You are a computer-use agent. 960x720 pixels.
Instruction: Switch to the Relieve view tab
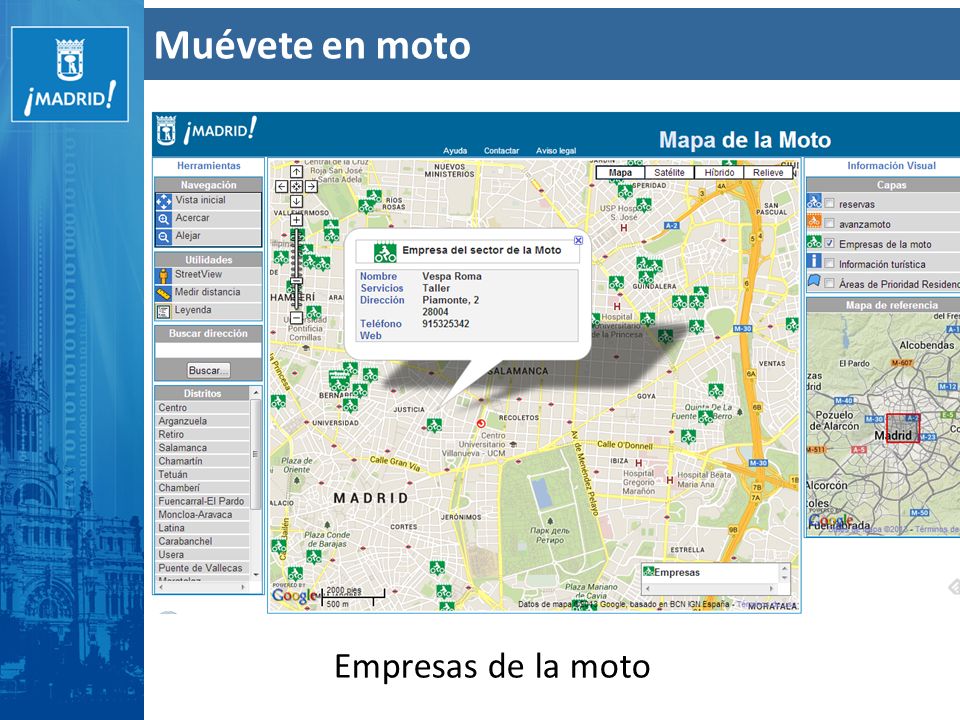(x=768, y=173)
